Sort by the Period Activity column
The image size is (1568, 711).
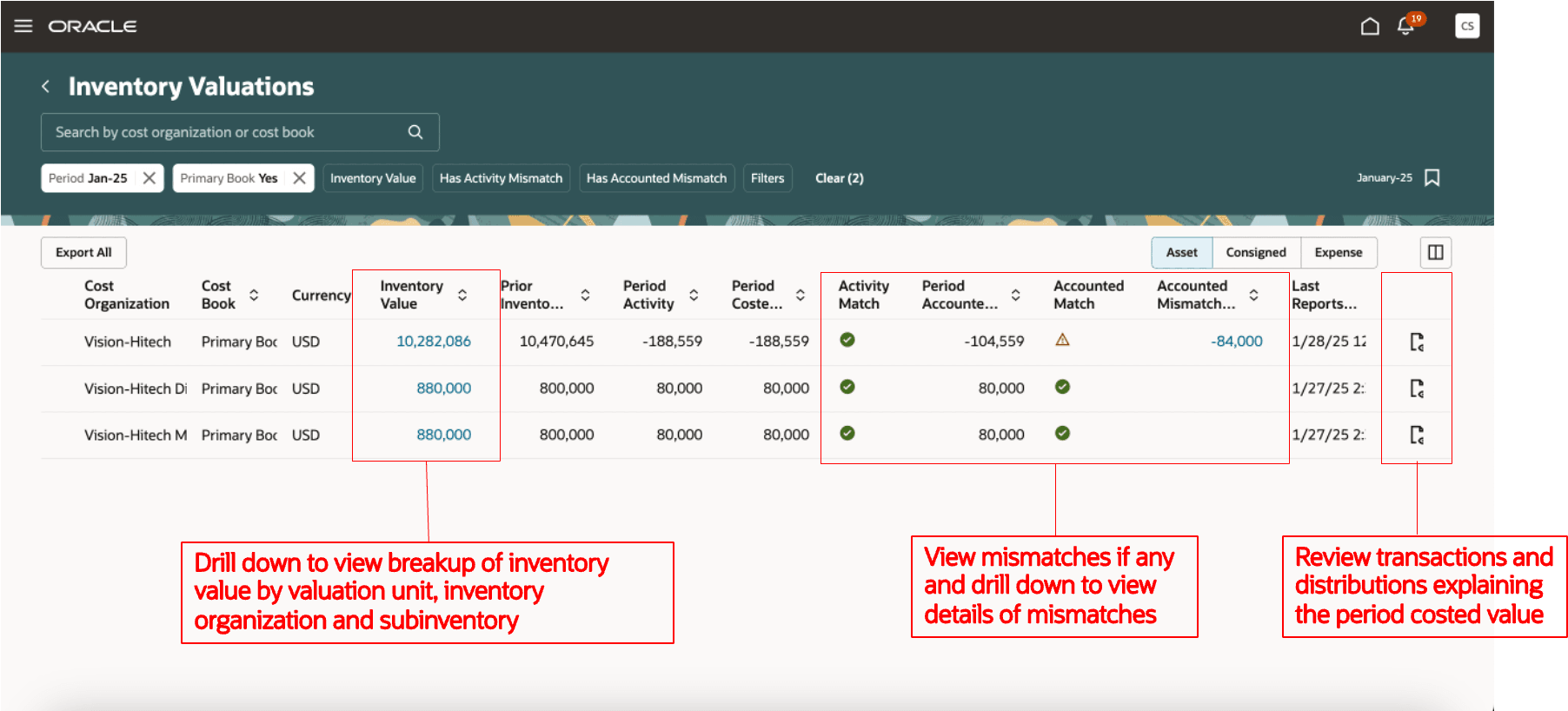pyautogui.click(x=694, y=295)
